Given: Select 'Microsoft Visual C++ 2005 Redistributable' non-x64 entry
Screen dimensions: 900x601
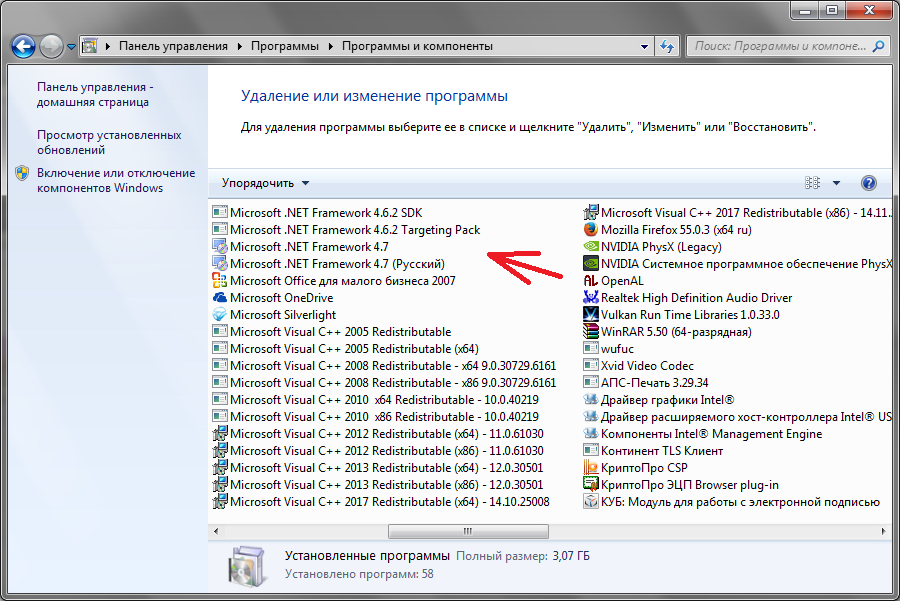Looking at the screenshot, I should [332, 332].
